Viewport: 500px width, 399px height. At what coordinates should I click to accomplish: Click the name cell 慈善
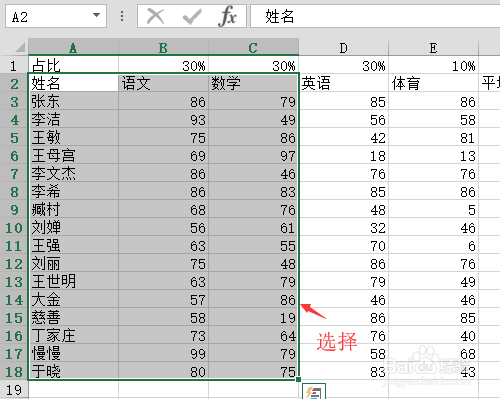[x=73, y=317]
